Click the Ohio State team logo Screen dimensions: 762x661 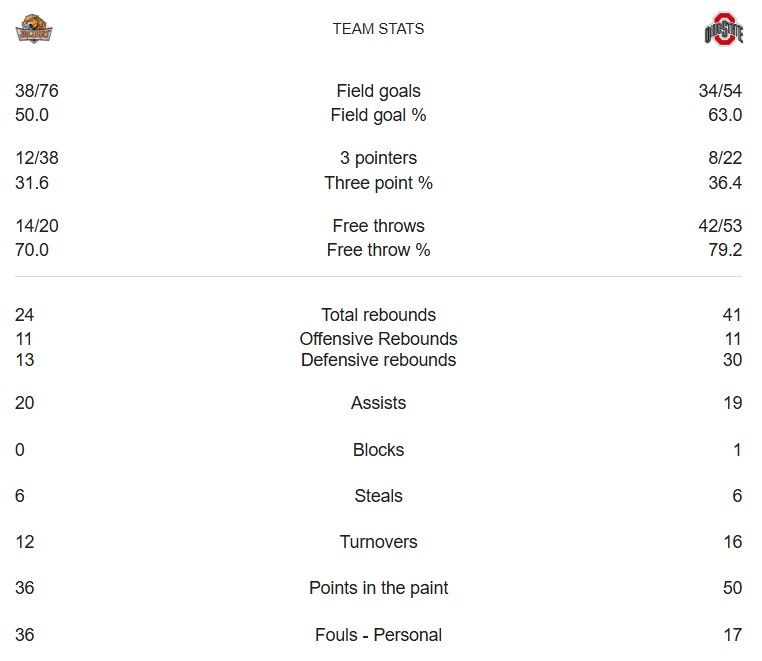tap(723, 31)
